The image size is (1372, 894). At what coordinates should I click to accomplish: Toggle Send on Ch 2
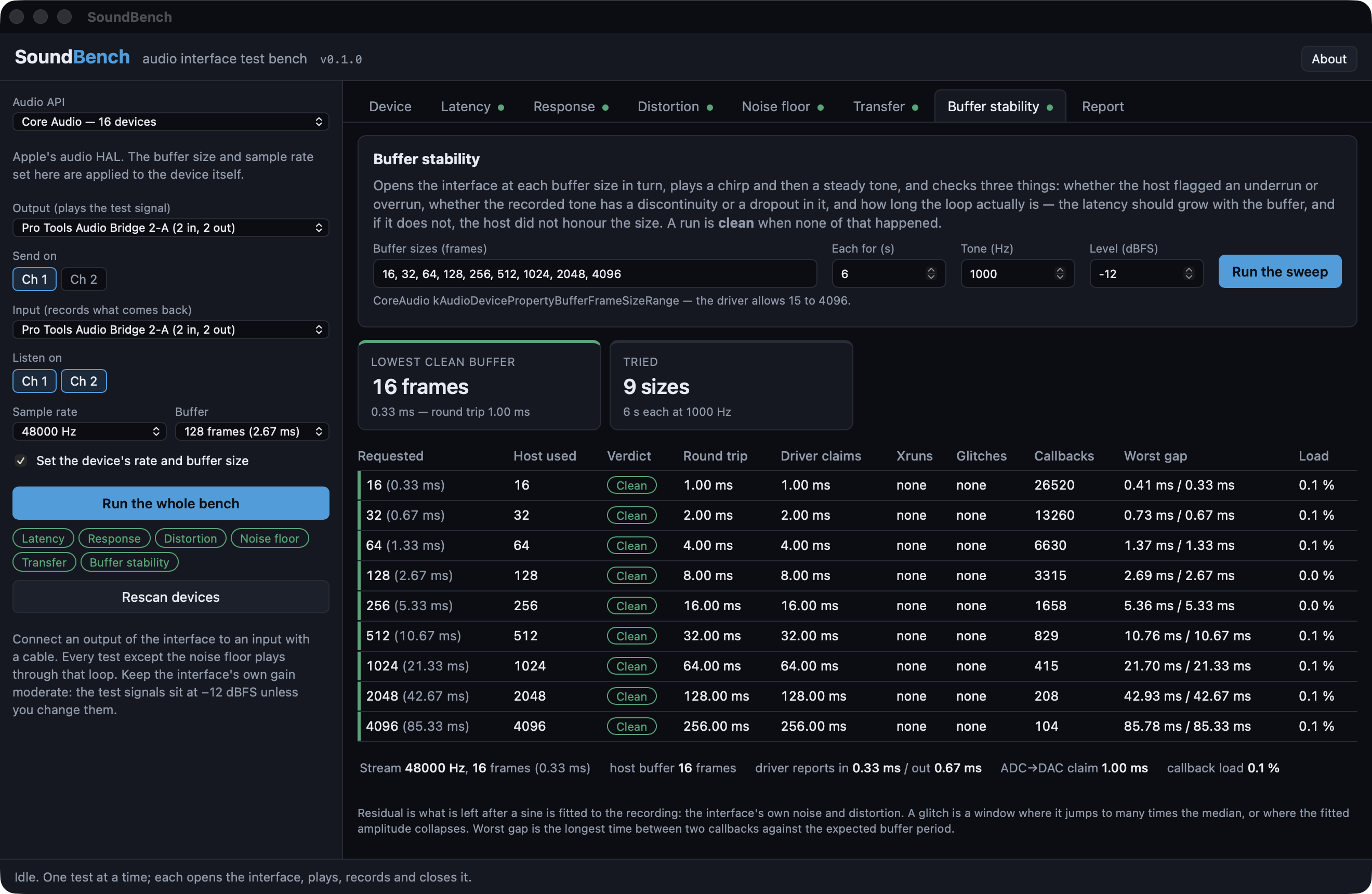(x=84, y=279)
